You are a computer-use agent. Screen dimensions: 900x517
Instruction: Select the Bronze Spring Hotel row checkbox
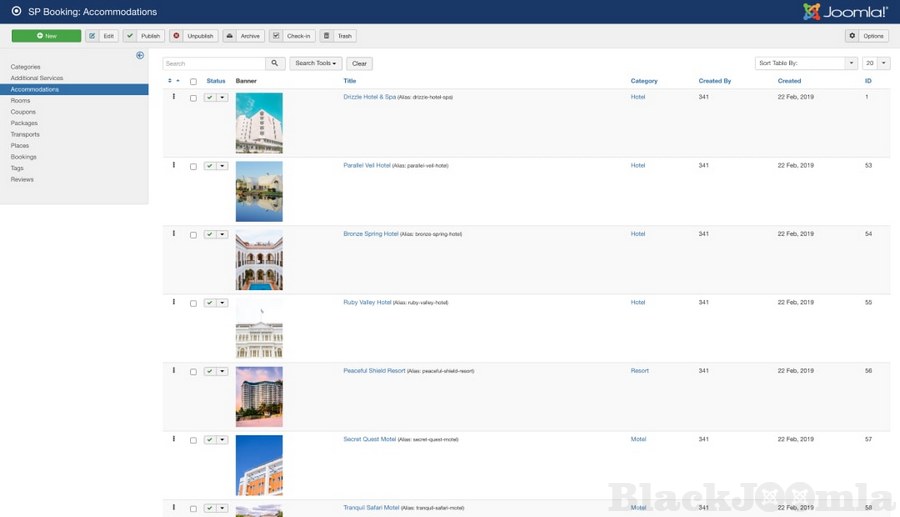[x=193, y=235]
